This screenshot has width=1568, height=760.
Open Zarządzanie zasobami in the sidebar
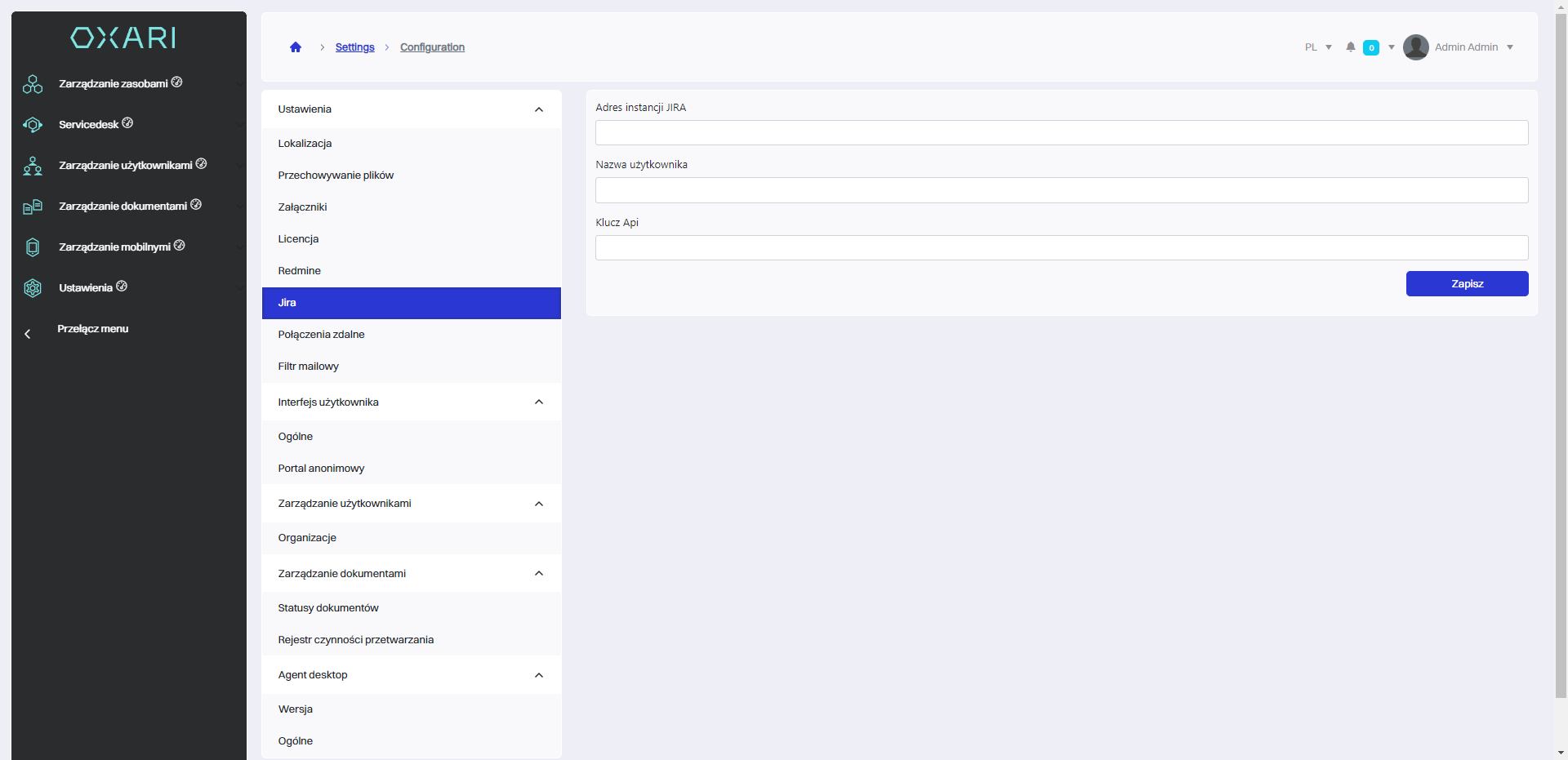(x=114, y=83)
